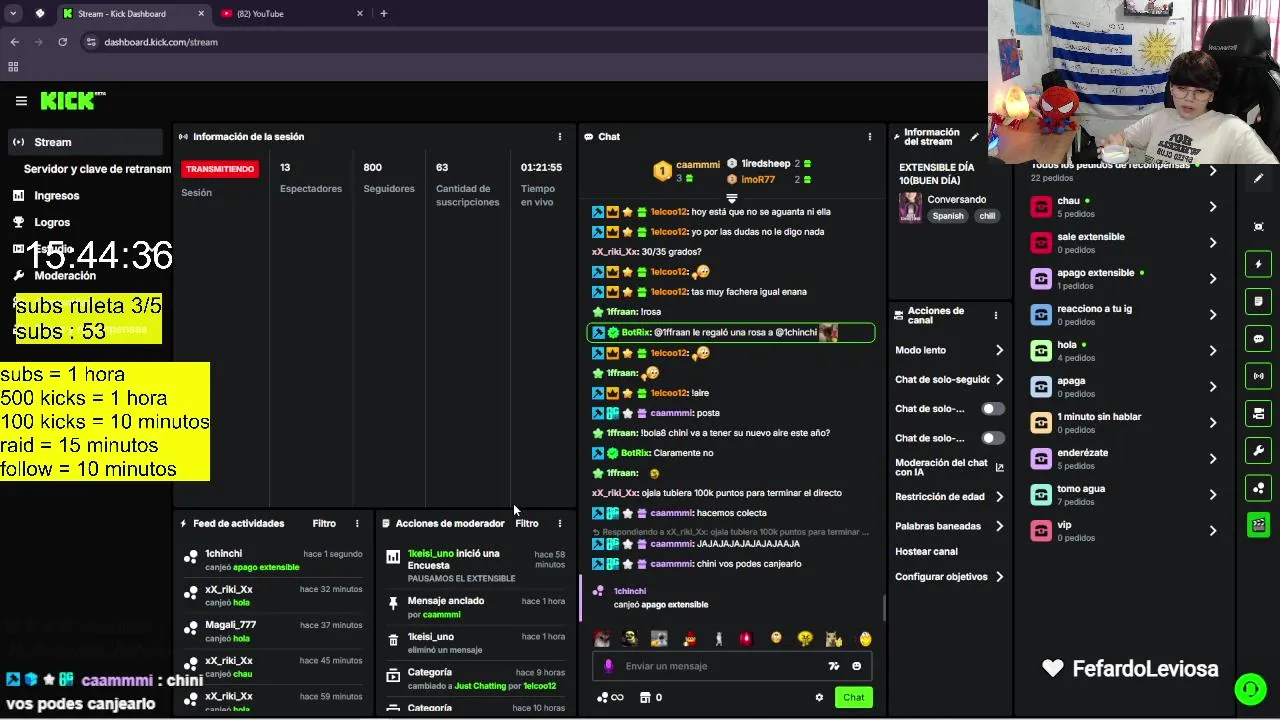Image resolution: width=1280 pixels, height=720 pixels.
Task: Reload the page with the browser refresh icon
Action: [62, 42]
